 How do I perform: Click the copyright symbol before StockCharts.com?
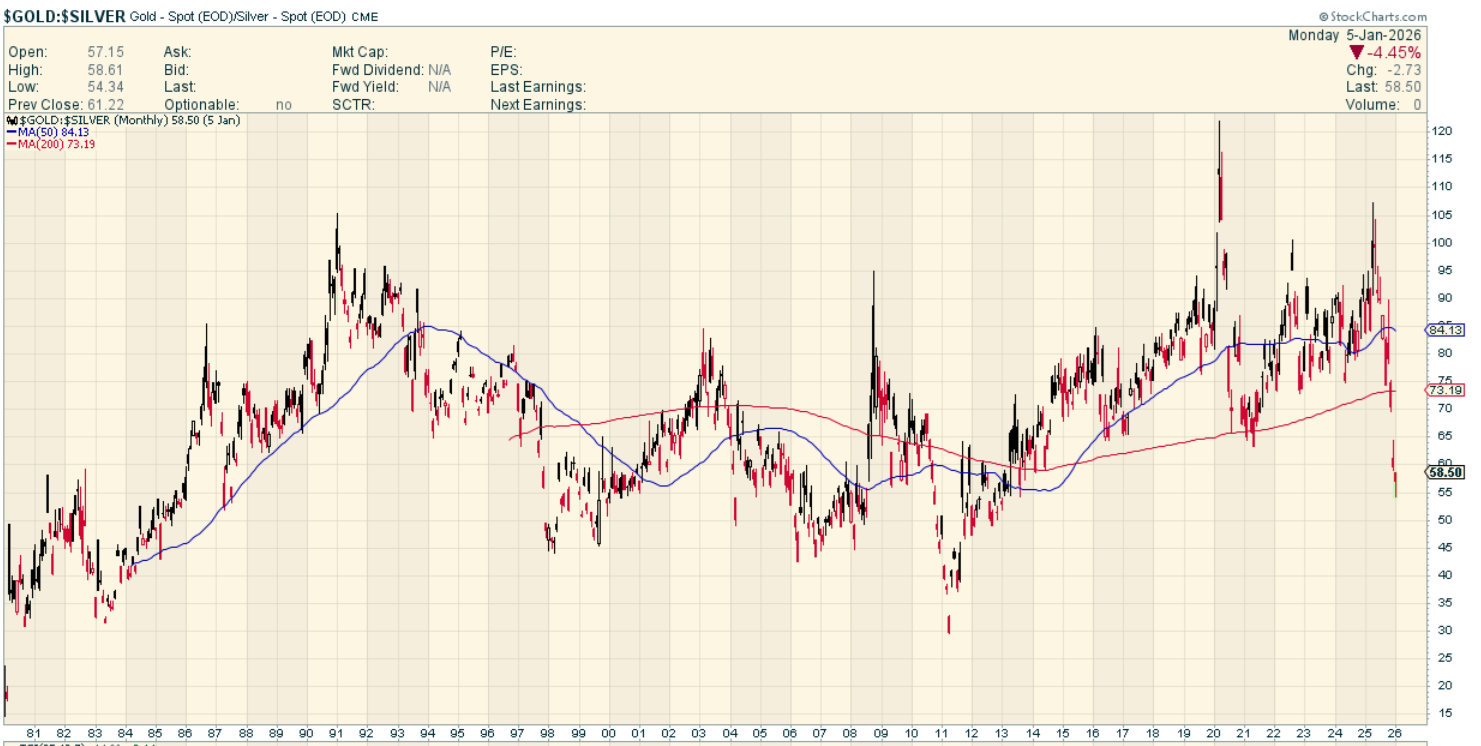[1323, 17]
